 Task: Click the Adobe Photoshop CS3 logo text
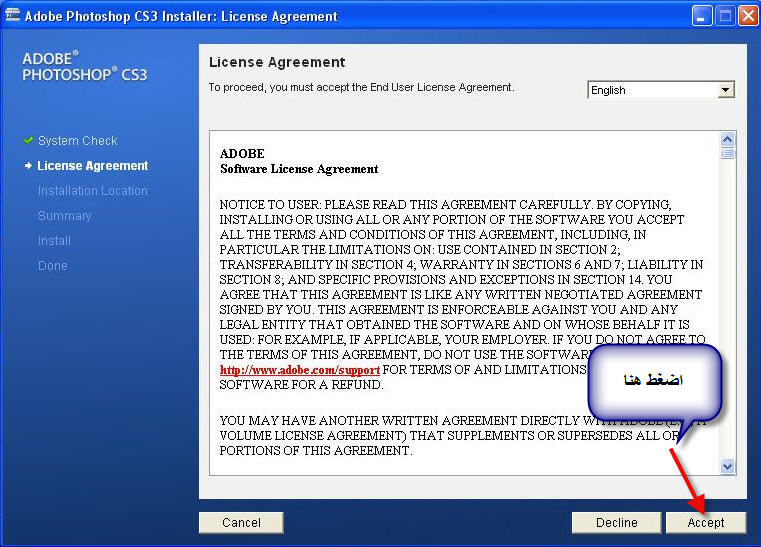(84, 66)
